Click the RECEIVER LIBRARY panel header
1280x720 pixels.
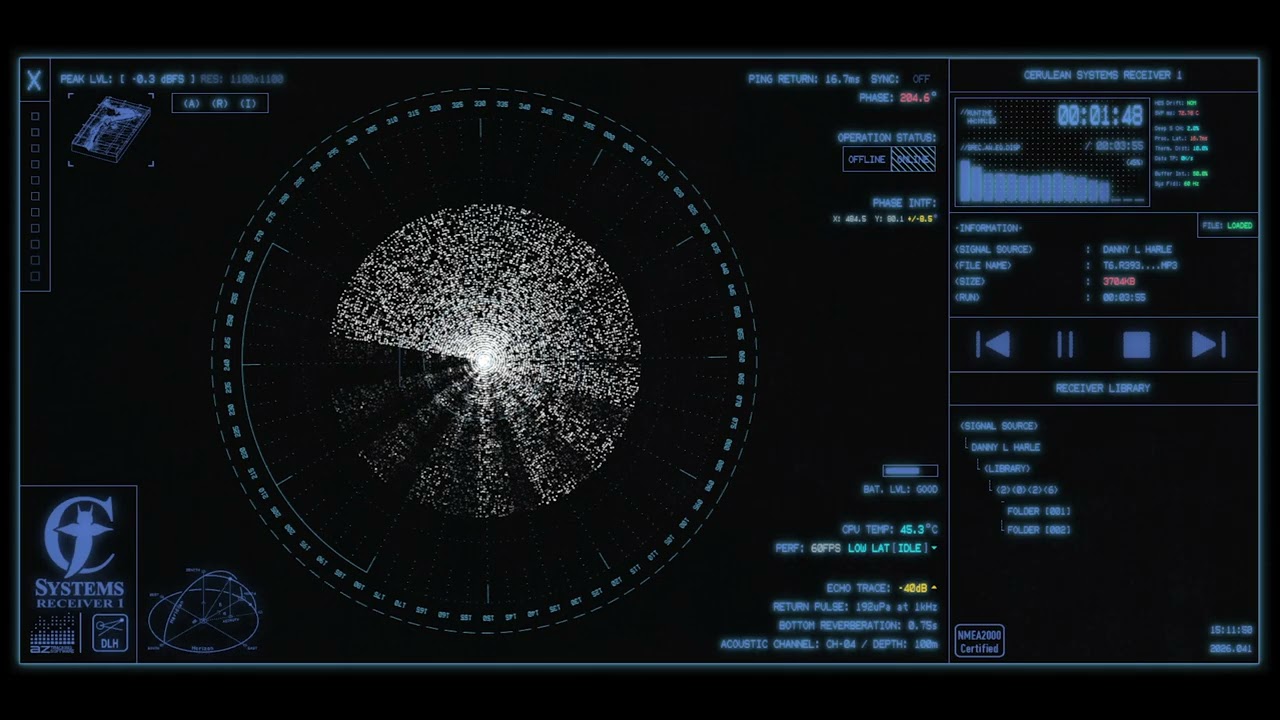tap(1103, 388)
